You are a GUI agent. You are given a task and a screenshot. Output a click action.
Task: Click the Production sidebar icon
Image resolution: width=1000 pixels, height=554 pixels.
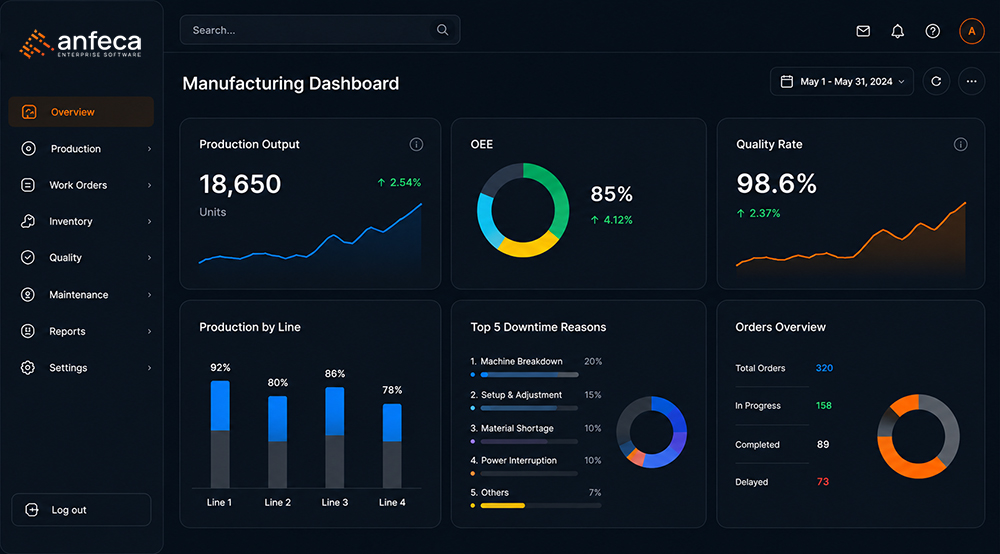pyautogui.click(x=28, y=149)
